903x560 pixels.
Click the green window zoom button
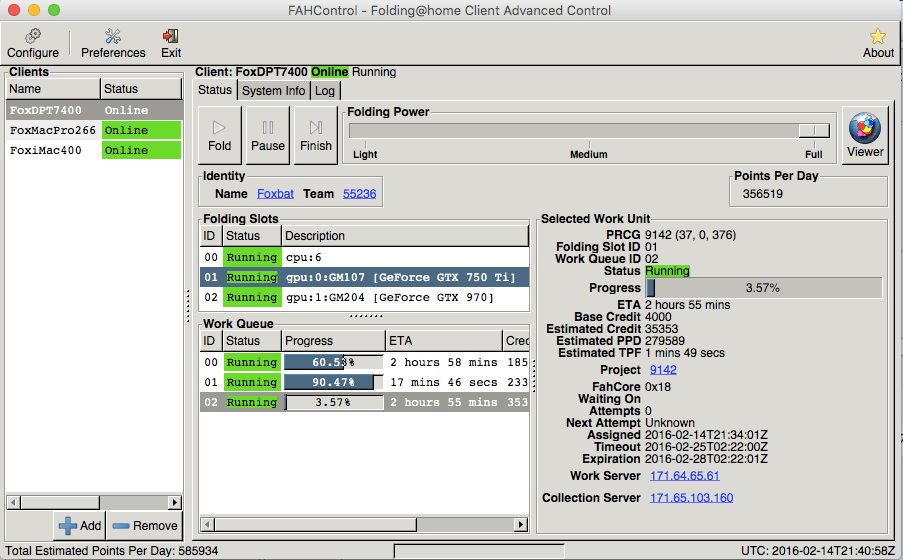click(54, 10)
